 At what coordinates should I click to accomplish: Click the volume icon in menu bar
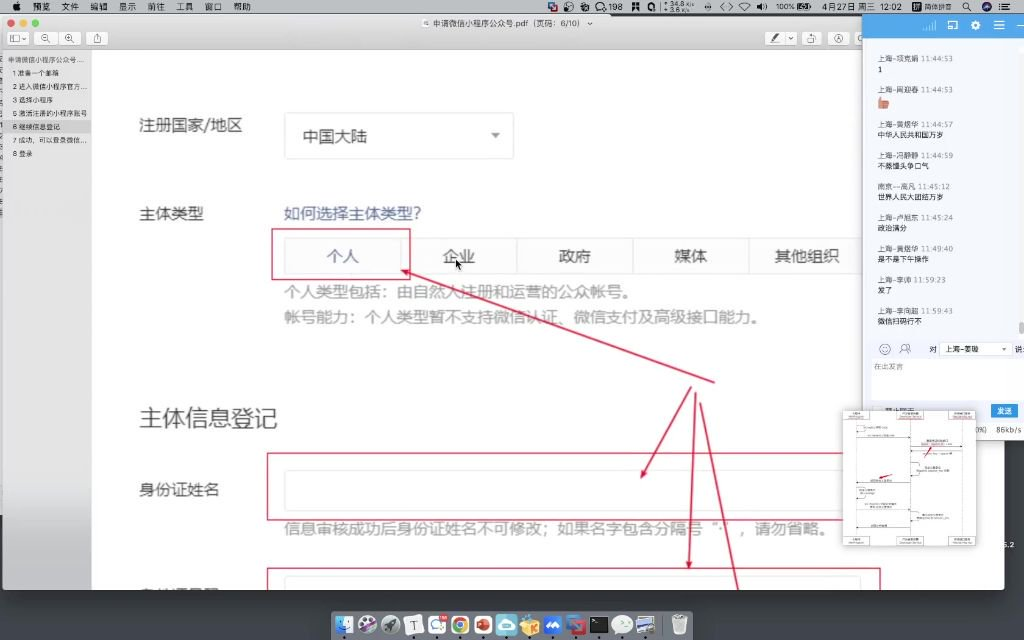coord(761,7)
